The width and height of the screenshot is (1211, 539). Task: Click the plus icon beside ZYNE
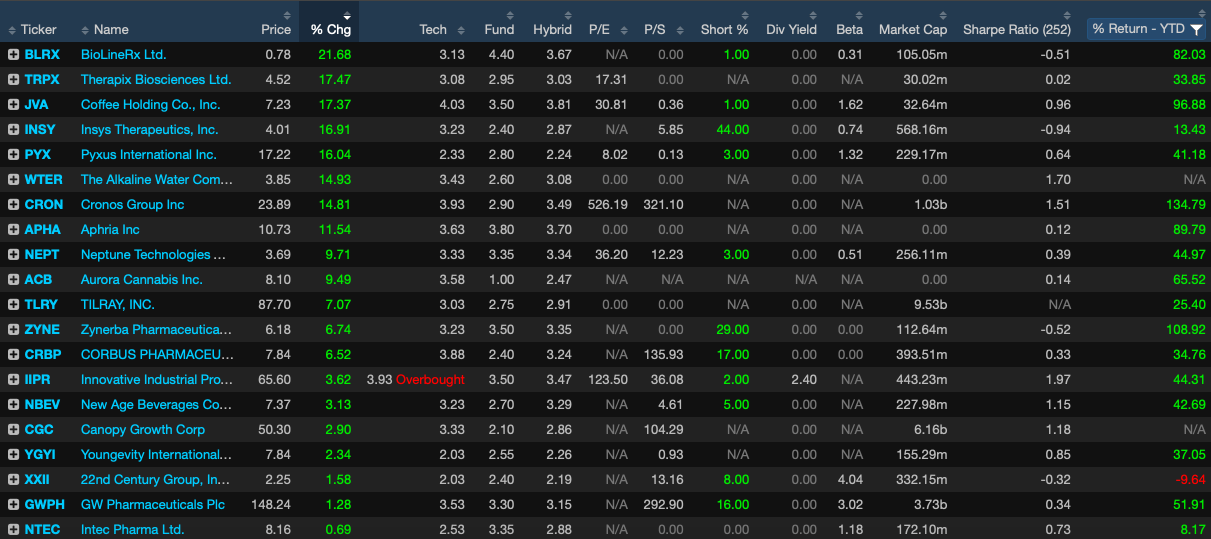coord(13,329)
